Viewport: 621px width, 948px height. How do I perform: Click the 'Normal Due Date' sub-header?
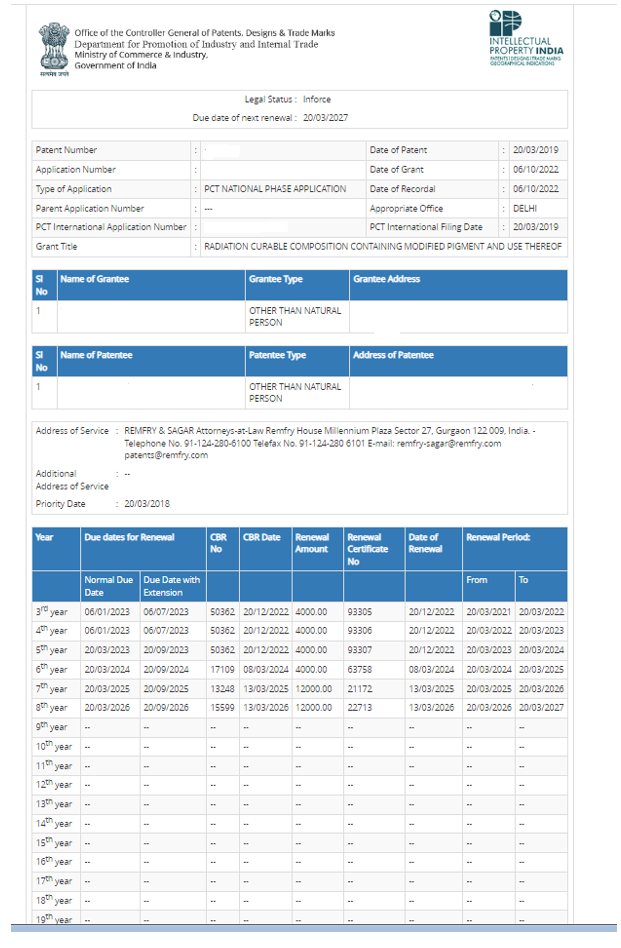tap(109, 586)
